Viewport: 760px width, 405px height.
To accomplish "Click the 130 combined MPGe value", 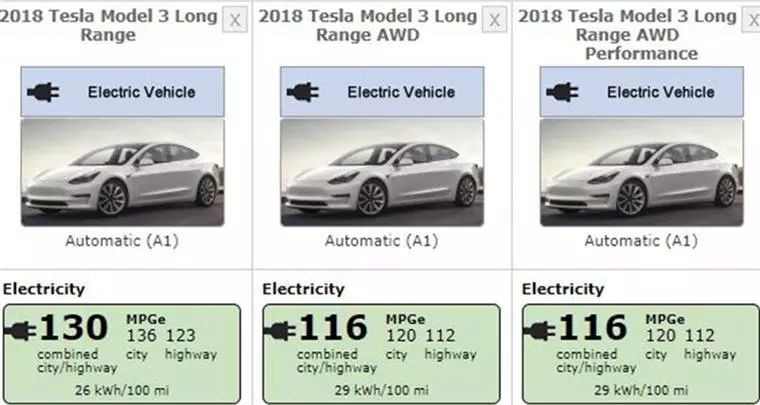I will point(73,328).
